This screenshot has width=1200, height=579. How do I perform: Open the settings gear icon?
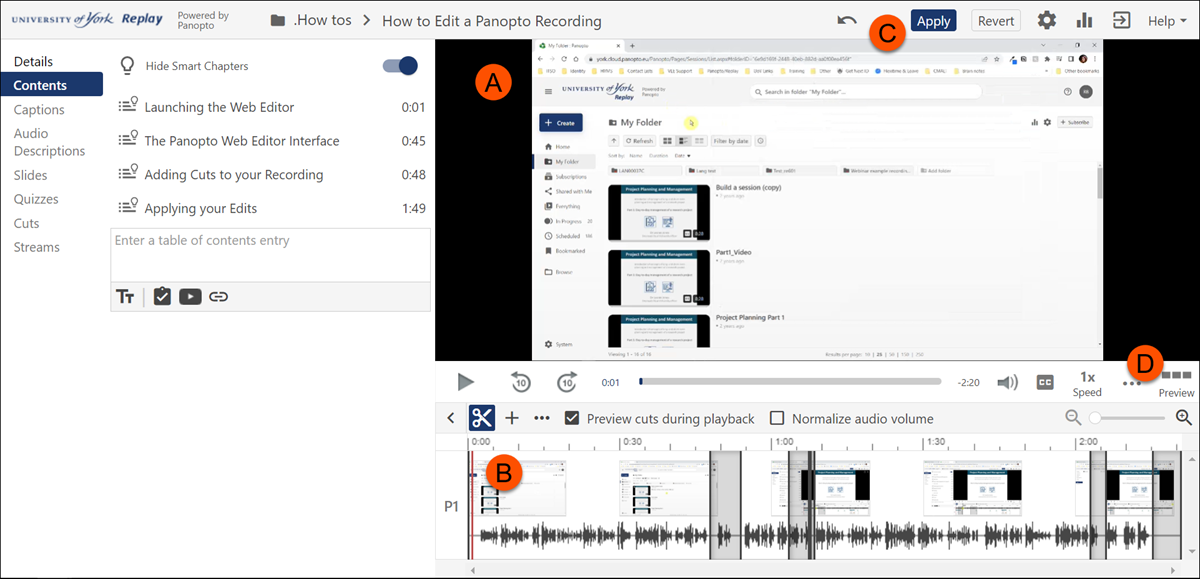[x=1046, y=20]
